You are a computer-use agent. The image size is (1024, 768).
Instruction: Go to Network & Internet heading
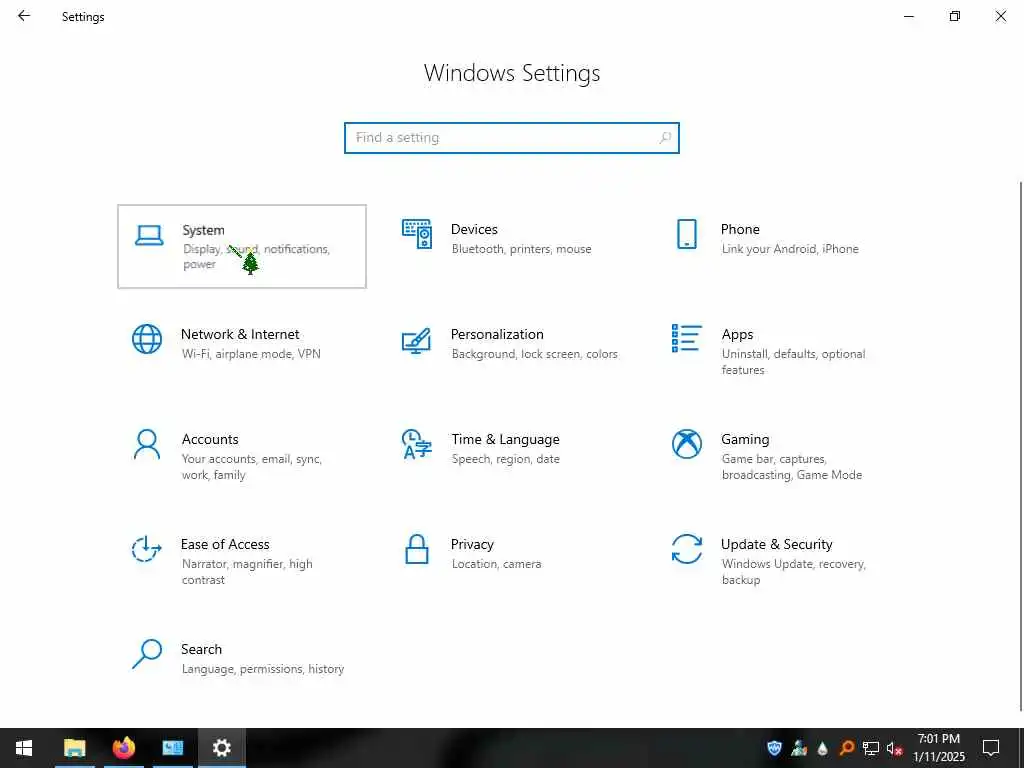click(240, 334)
